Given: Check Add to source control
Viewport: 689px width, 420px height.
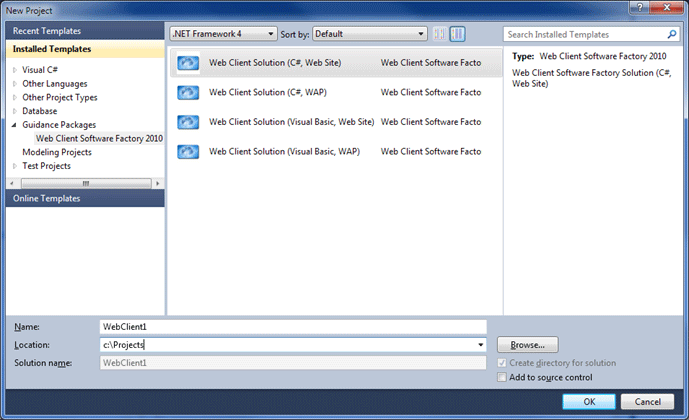Looking at the screenshot, I should [501, 377].
